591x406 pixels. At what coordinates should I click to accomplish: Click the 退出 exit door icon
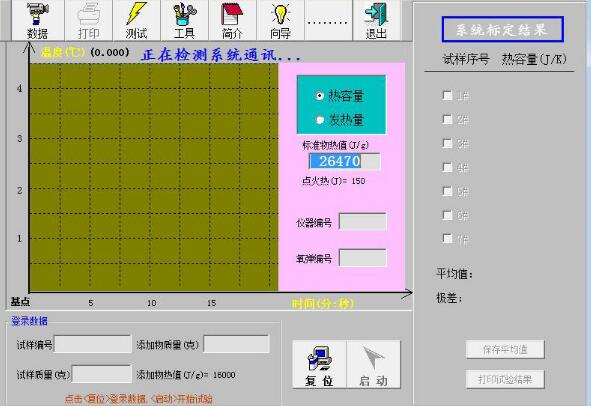(376, 20)
